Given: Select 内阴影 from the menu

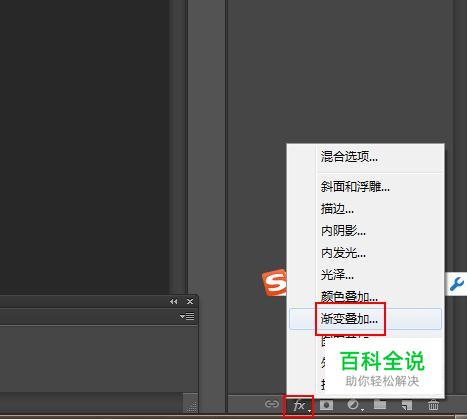Looking at the screenshot, I should [366, 231].
